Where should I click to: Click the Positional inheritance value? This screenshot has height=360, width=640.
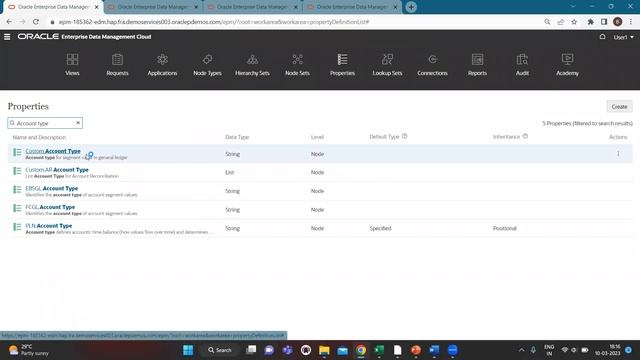click(504, 229)
